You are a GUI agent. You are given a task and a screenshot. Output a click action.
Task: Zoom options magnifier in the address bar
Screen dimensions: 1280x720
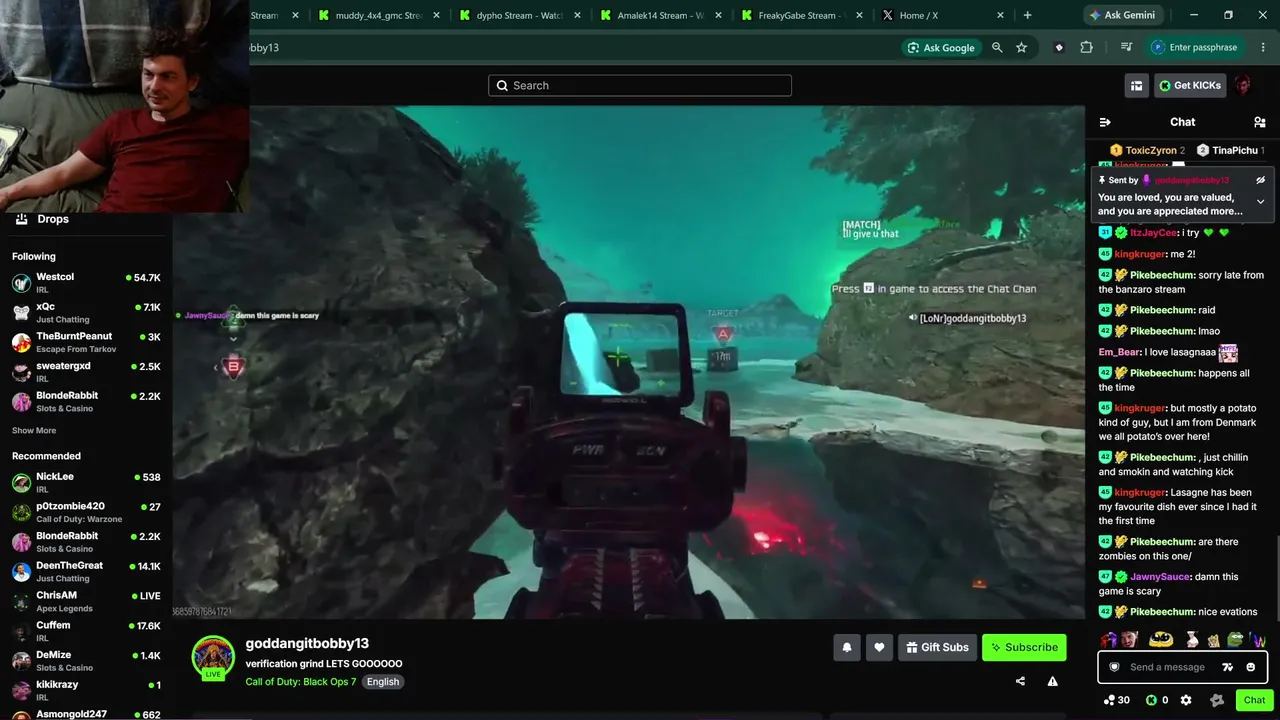coord(997,47)
